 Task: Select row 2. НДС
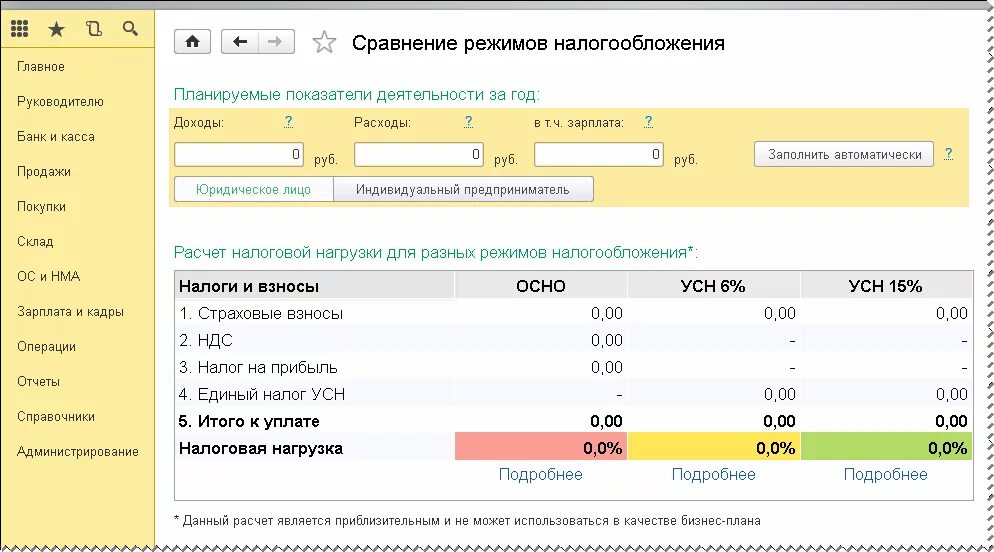574,340
